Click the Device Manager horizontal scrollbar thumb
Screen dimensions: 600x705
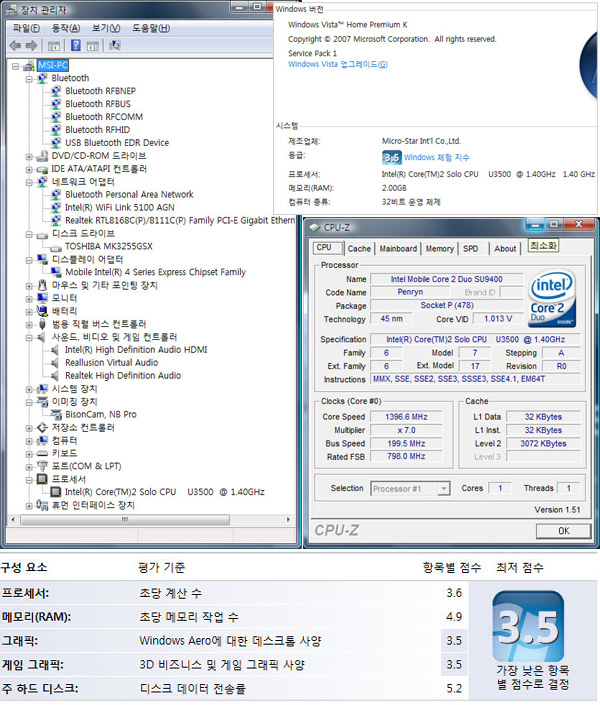(125, 520)
